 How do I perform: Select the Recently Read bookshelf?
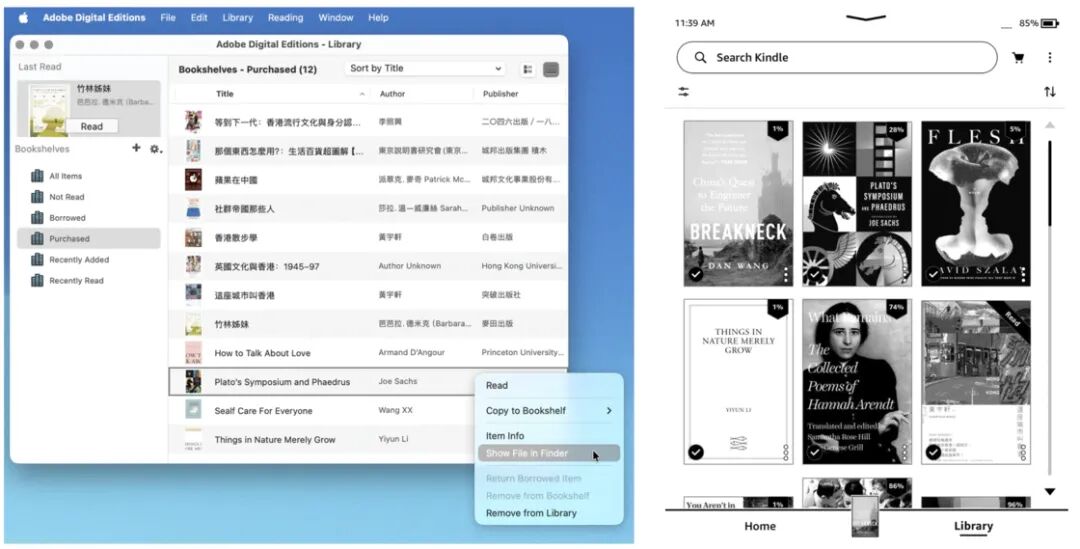tap(88, 280)
